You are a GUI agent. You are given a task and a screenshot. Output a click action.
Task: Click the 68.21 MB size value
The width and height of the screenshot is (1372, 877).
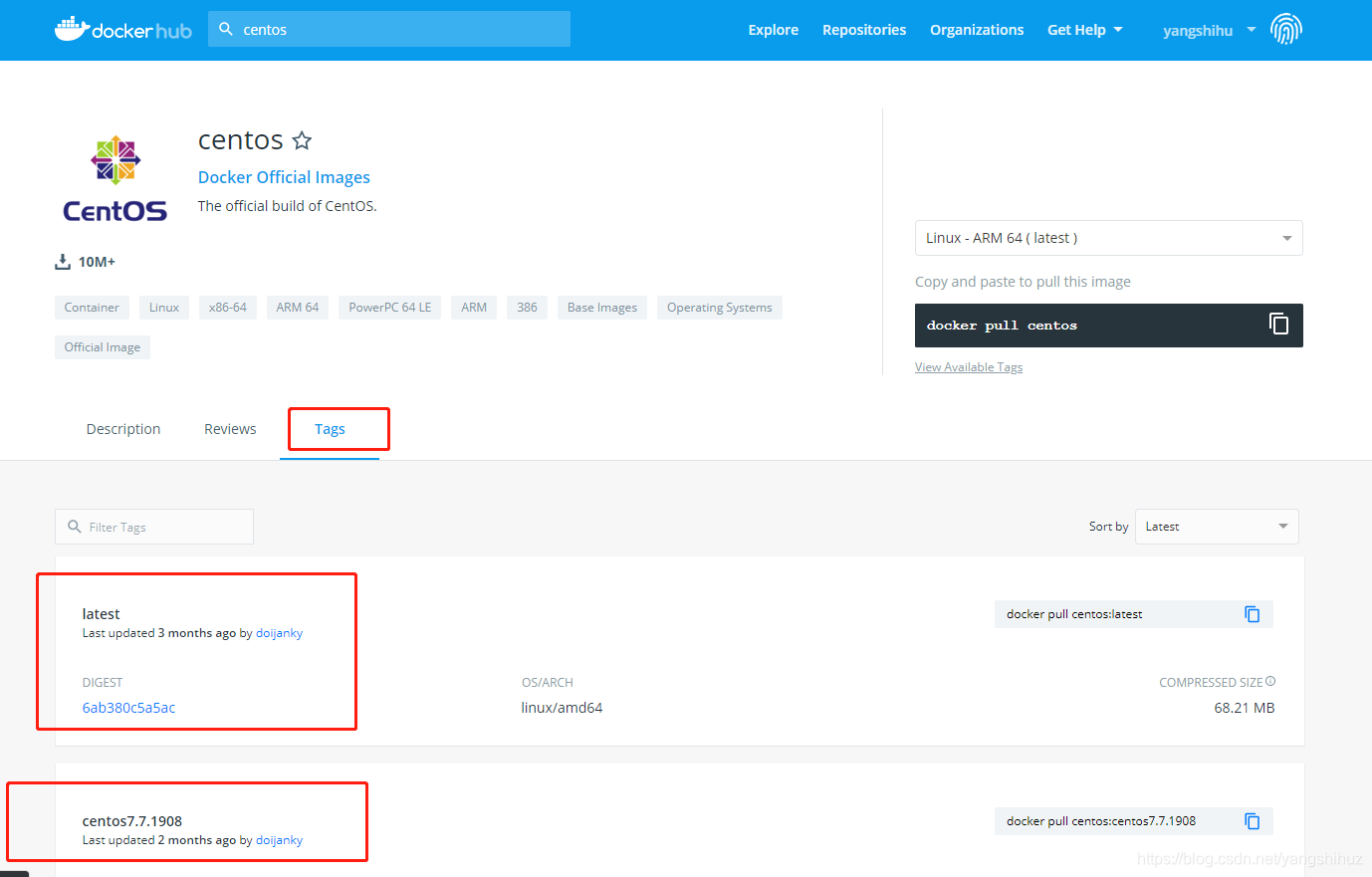(1245, 708)
